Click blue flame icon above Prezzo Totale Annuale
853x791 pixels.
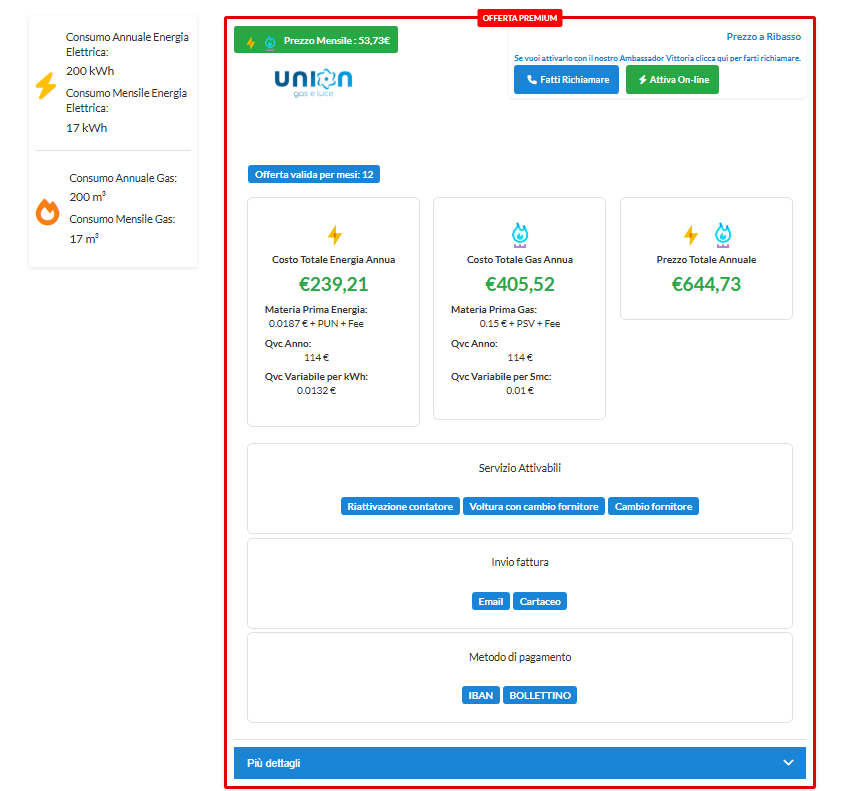pos(723,234)
